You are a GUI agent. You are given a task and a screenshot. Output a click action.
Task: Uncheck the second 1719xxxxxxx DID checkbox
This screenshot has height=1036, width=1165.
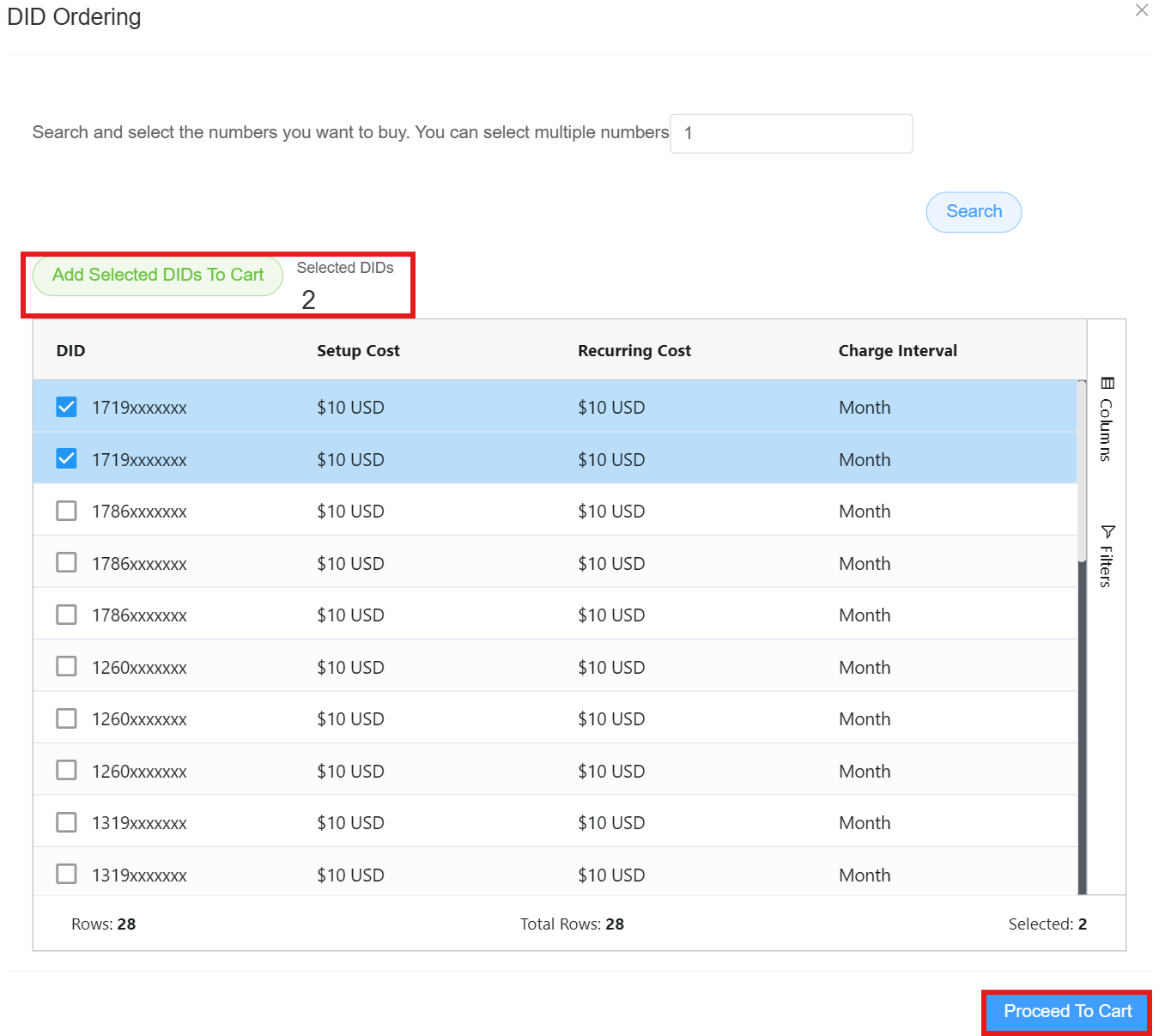(x=66, y=459)
